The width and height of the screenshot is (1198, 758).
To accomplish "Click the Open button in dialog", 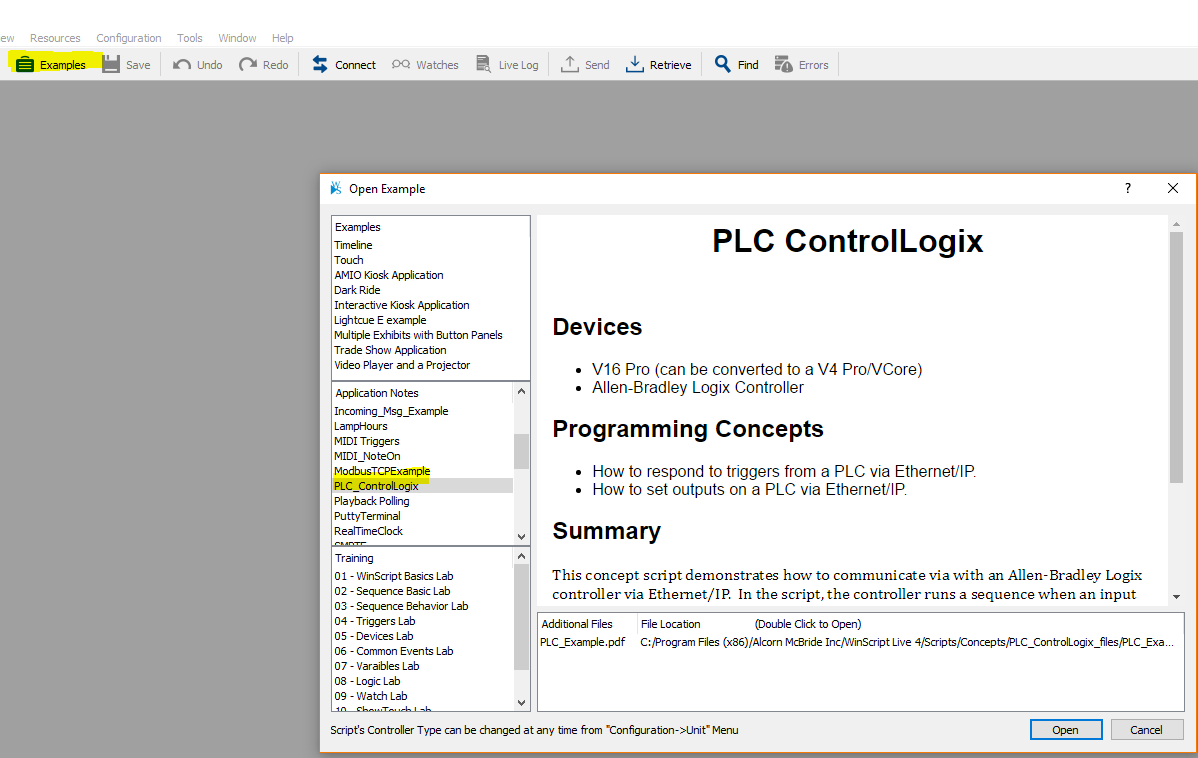I will [1065, 730].
